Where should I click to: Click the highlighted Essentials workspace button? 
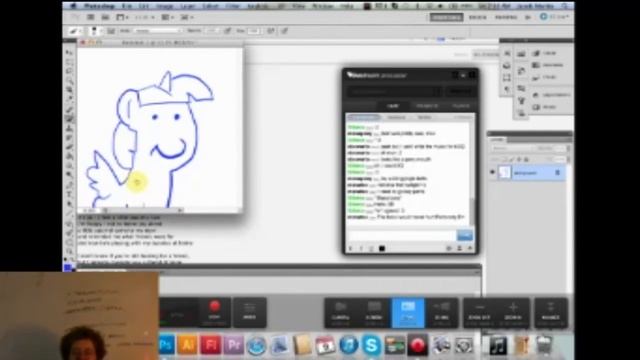pyautogui.click(x=446, y=17)
